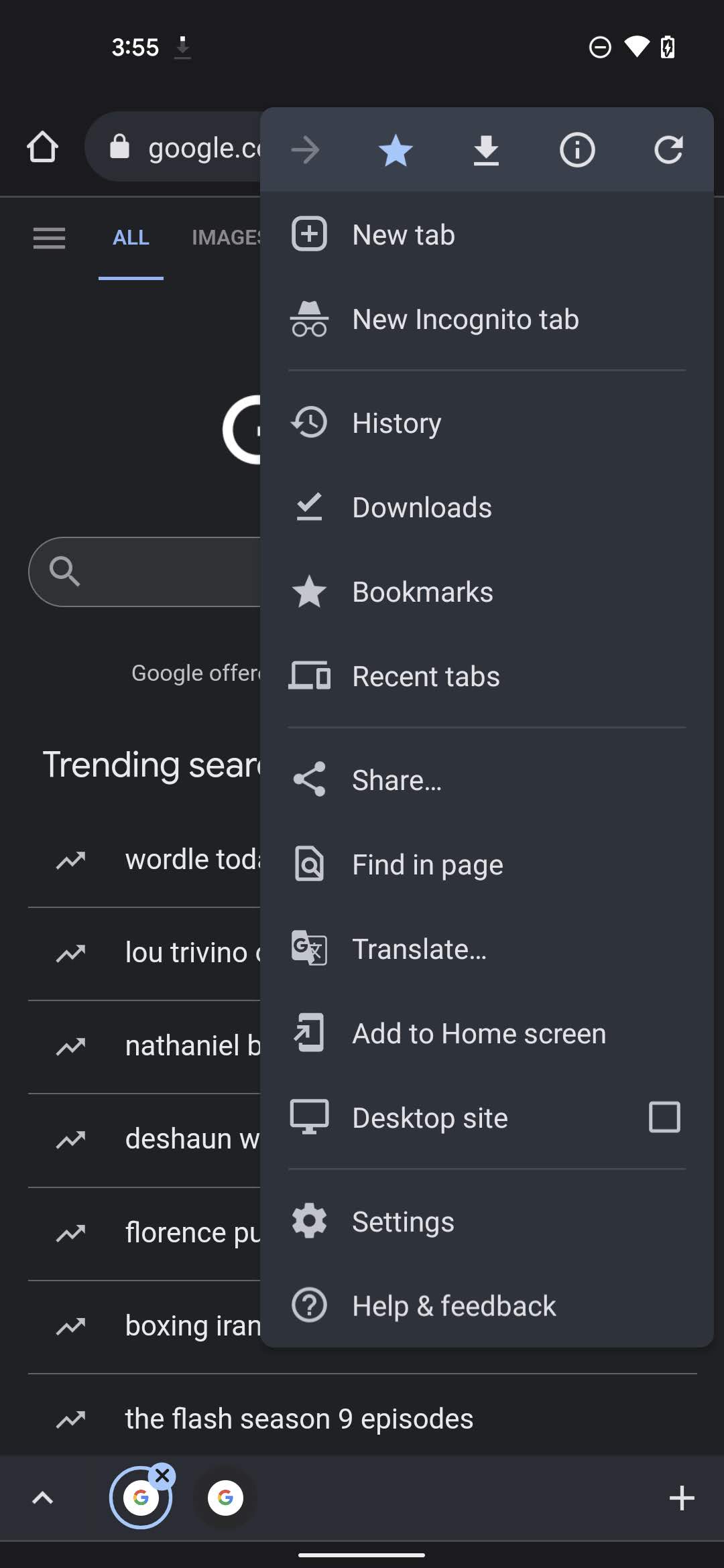This screenshot has width=724, height=1568.
Task: Tap the Home icon in the toolbar
Action: point(42,147)
